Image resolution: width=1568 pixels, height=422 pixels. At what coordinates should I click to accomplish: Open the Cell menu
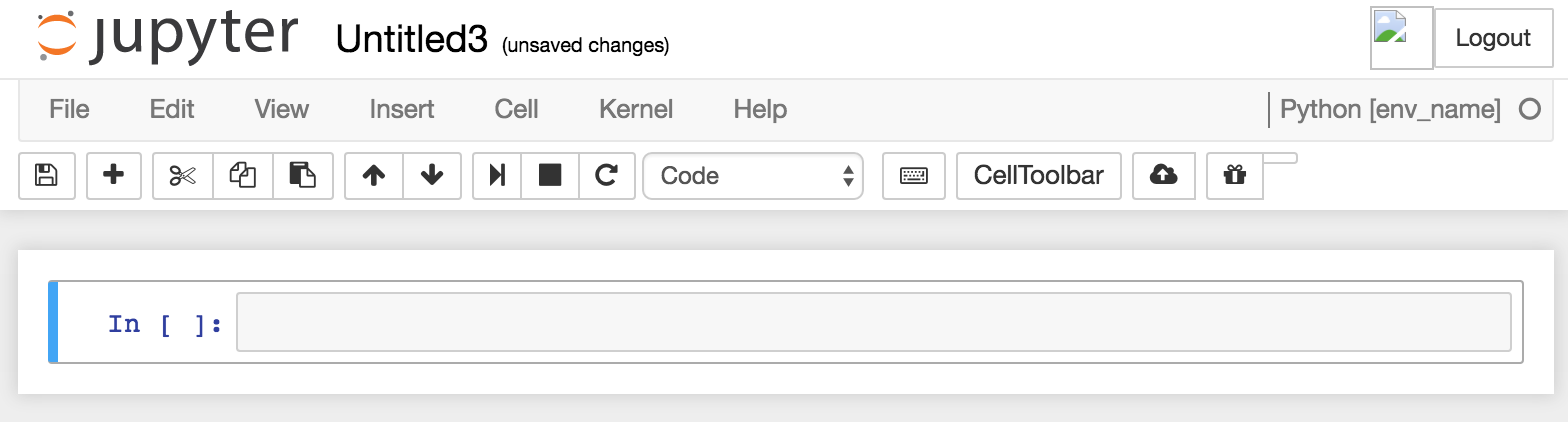[x=517, y=109]
